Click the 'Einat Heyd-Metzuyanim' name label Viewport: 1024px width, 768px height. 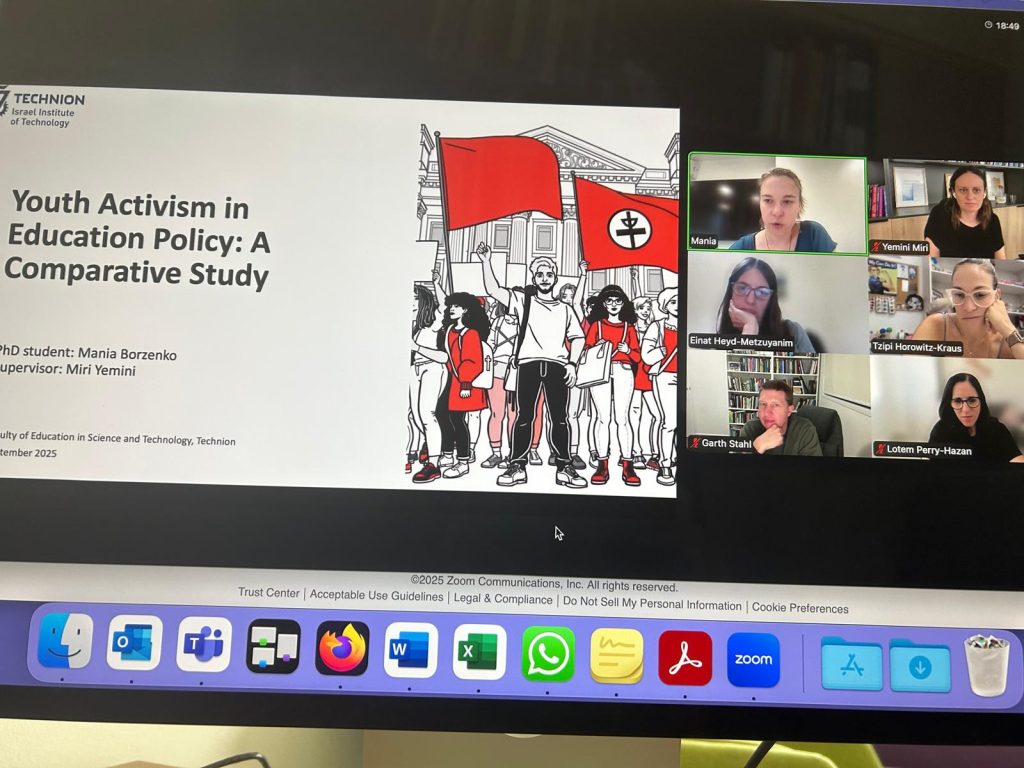(741, 342)
